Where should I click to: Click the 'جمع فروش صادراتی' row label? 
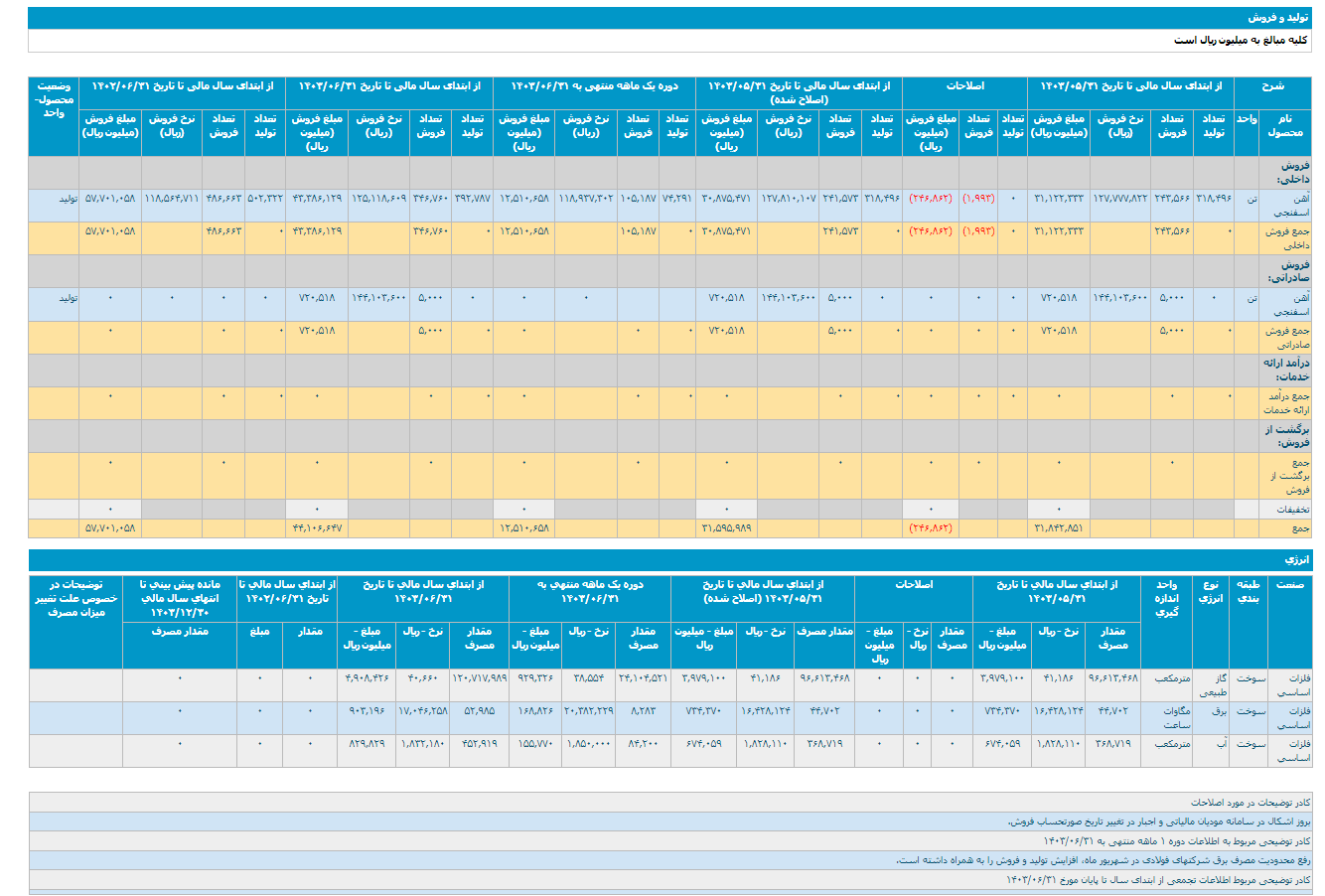click(x=1287, y=337)
